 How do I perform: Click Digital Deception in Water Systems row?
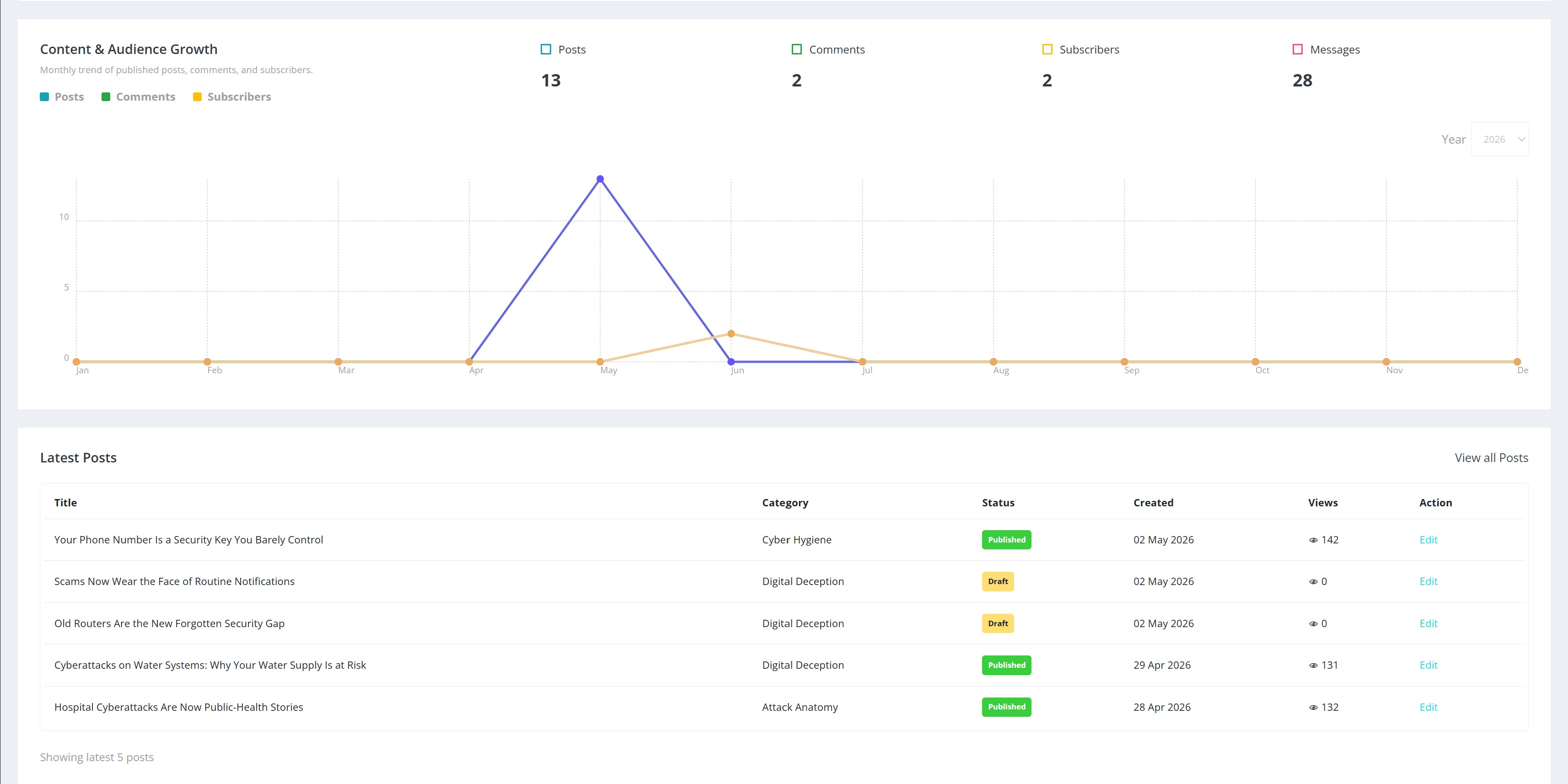(803, 666)
